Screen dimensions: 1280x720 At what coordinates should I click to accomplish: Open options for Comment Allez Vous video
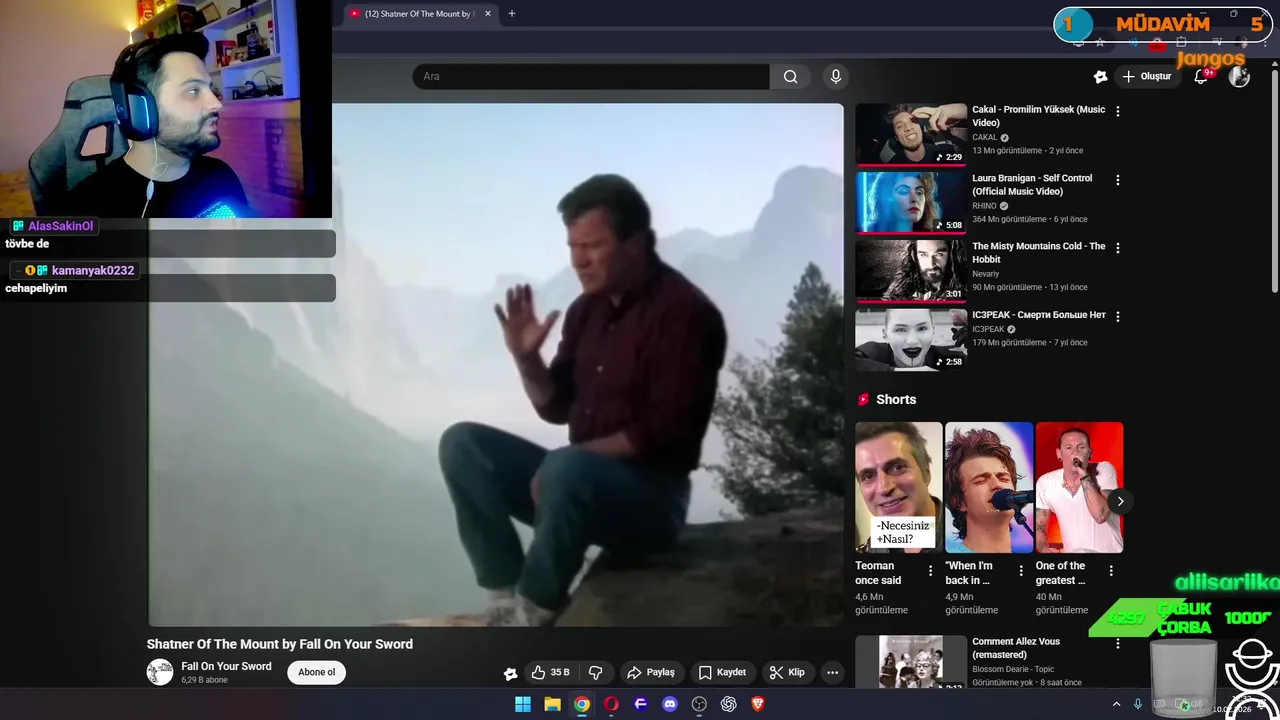point(1118,643)
